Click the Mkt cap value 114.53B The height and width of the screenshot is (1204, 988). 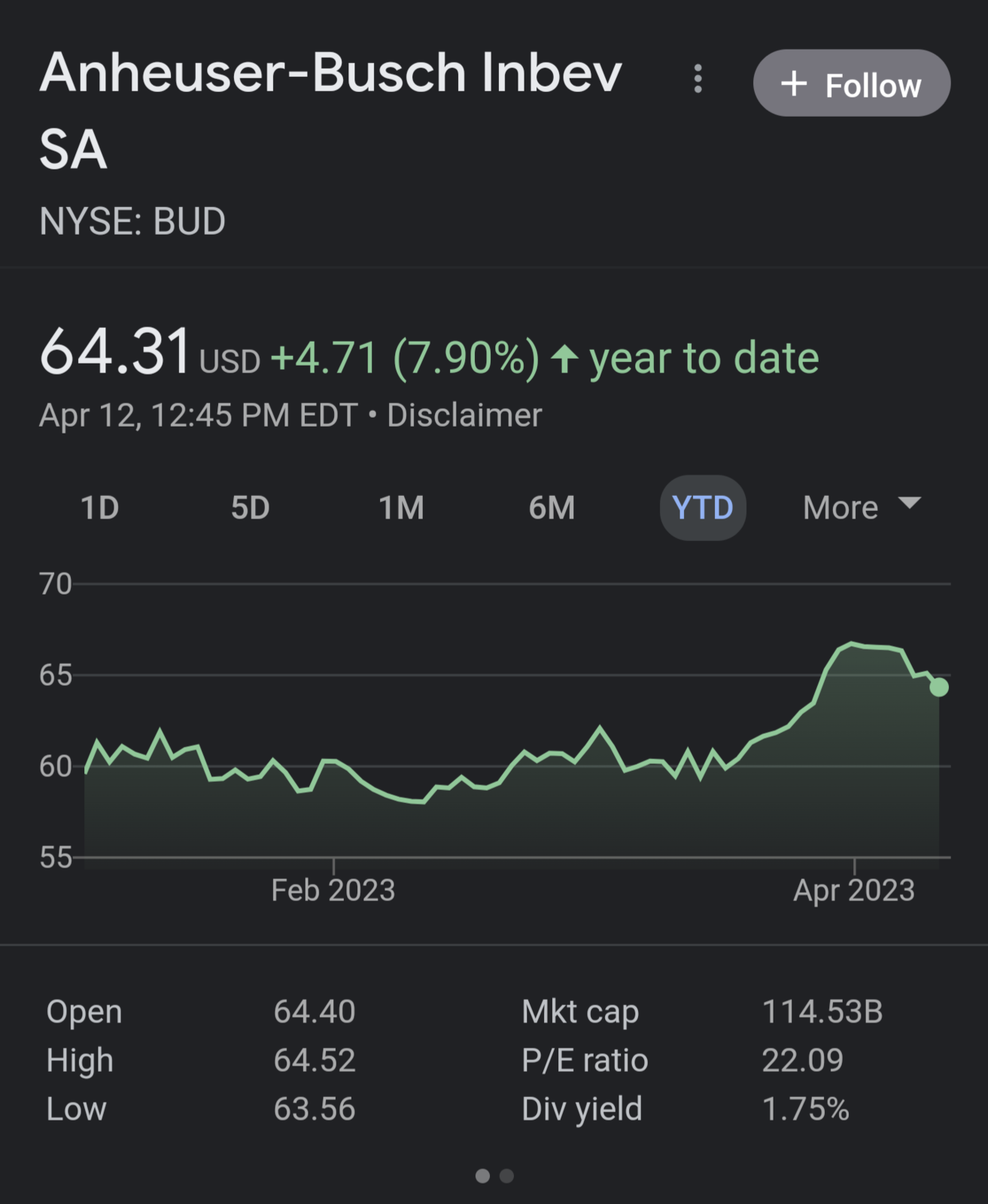(822, 1012)
